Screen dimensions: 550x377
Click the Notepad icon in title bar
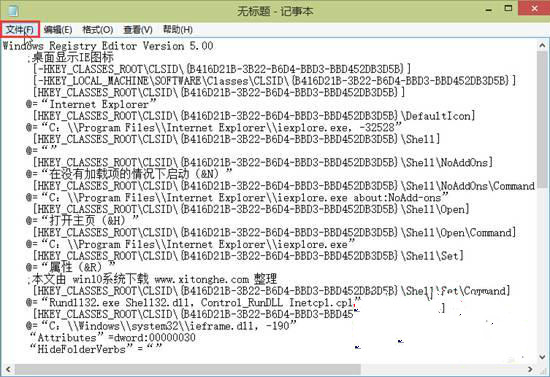pos(13,11)
